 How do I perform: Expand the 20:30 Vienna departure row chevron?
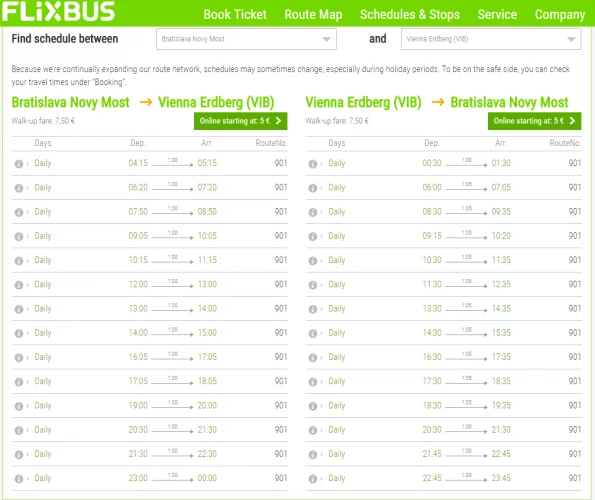(x=321, y=431)
